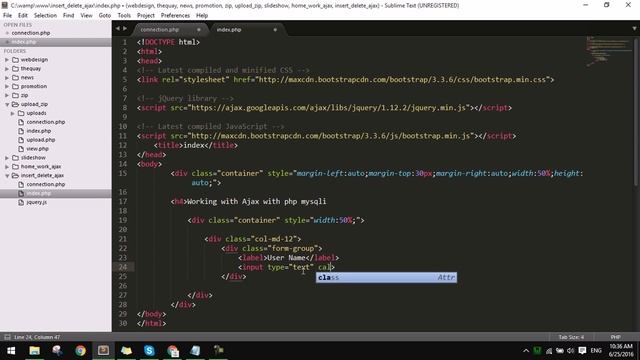
Task: Choose the 'class' autocomplete suggestion
Action: [x=386, y=278]
